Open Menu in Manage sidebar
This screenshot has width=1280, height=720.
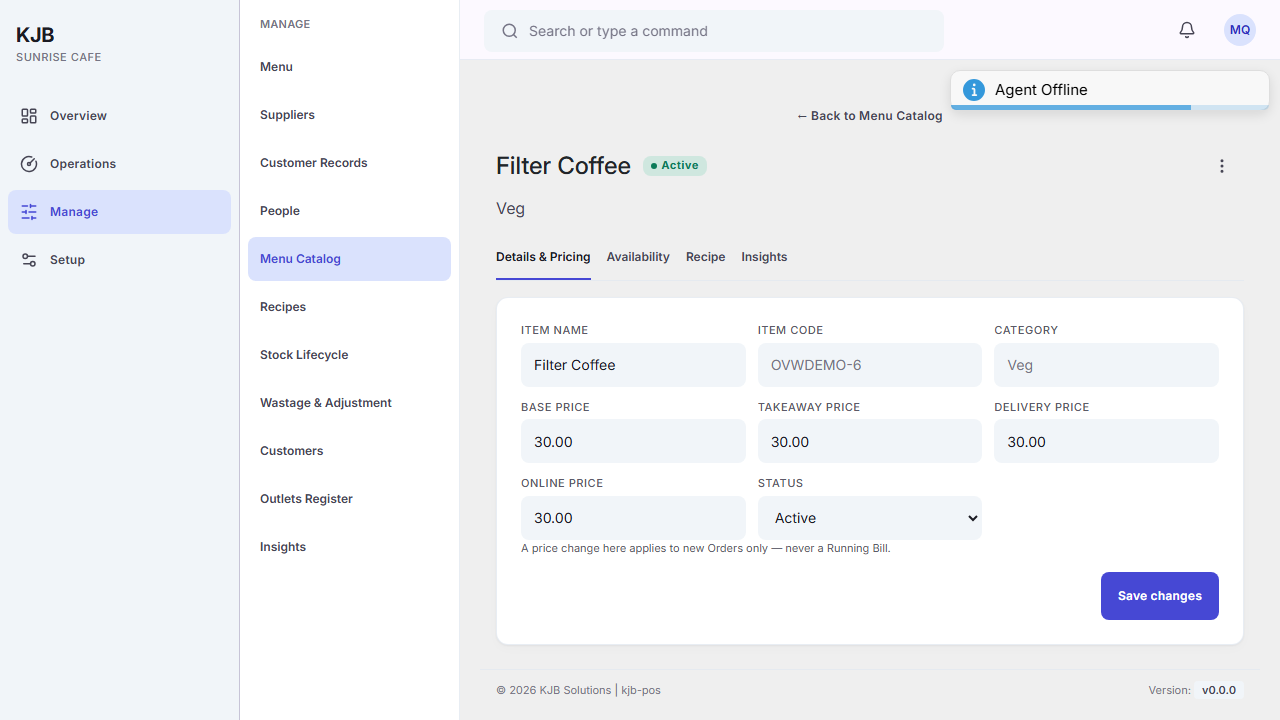click(x=349, y=67)
